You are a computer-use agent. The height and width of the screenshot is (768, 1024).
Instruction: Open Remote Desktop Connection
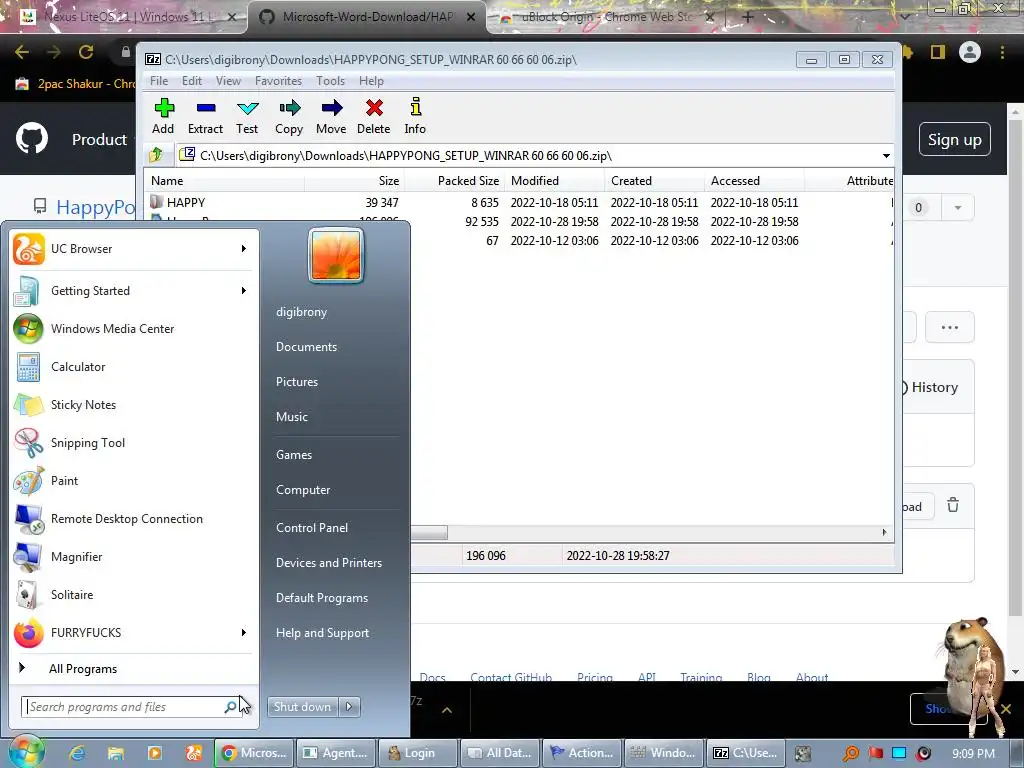pos(132,519)
